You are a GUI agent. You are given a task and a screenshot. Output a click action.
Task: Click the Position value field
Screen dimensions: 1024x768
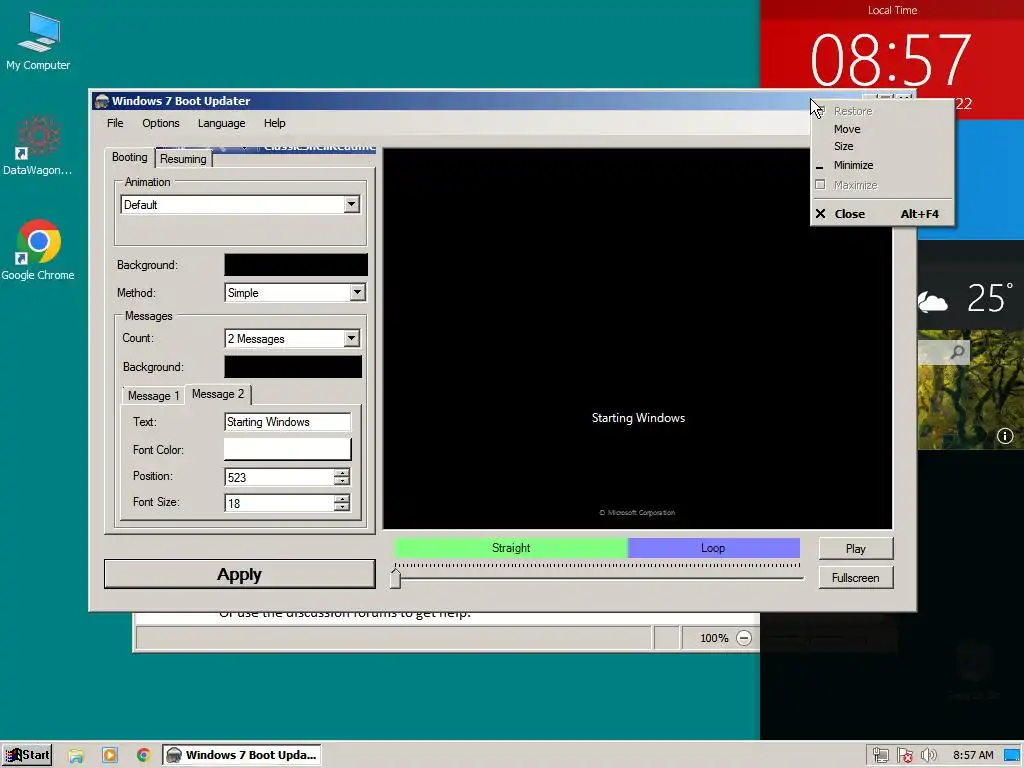[x=279, y=477]
